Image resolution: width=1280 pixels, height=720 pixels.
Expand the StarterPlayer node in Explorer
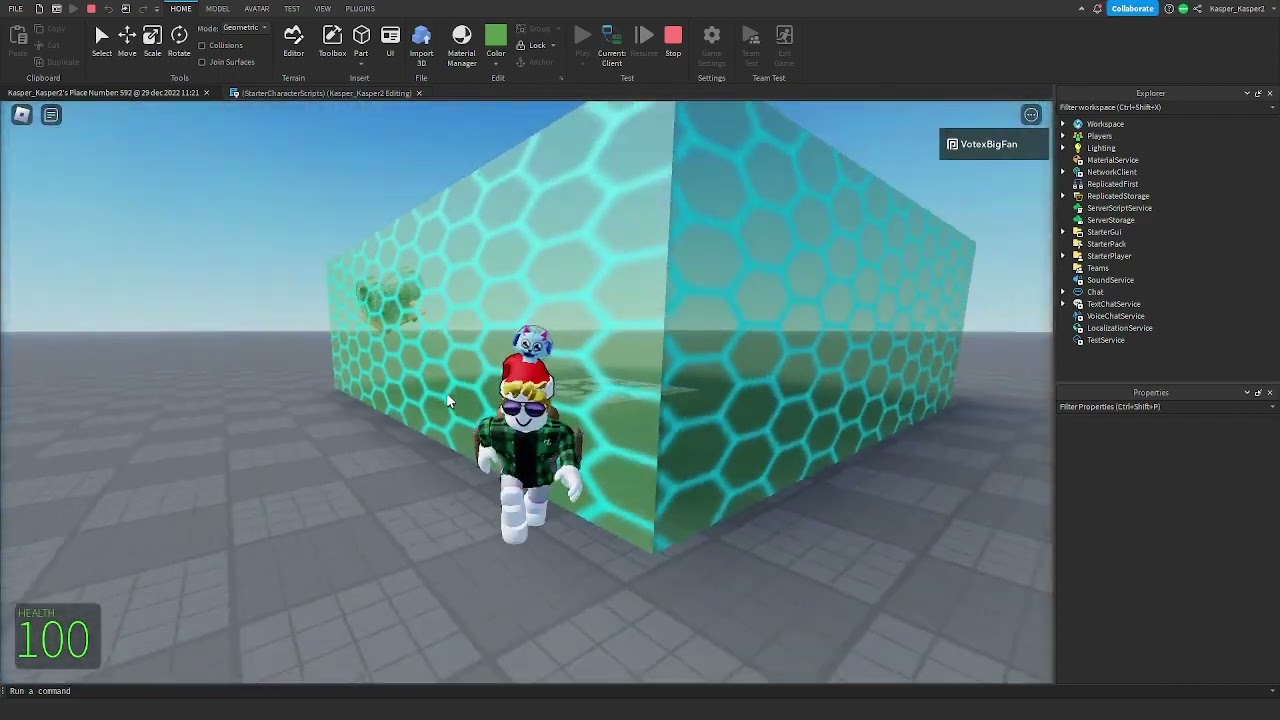coord(1063,256)
